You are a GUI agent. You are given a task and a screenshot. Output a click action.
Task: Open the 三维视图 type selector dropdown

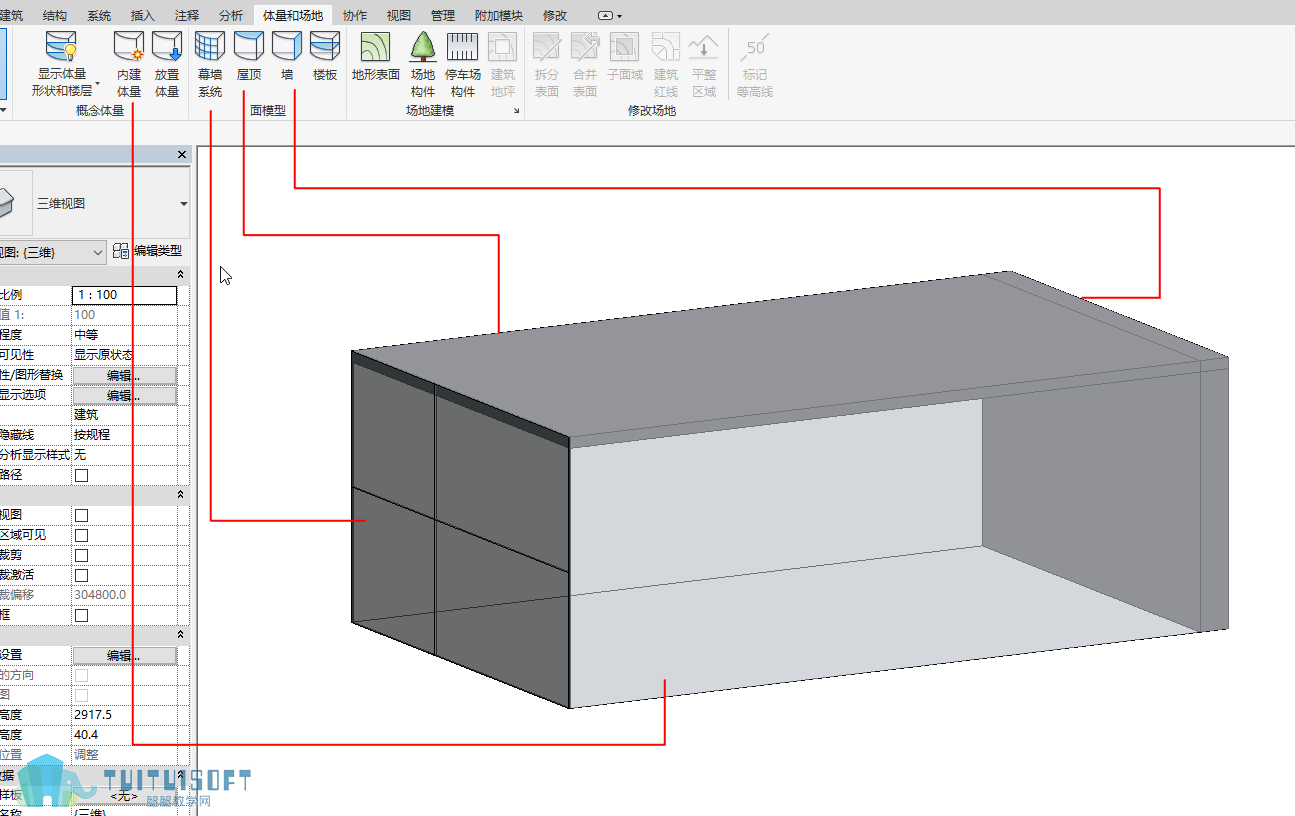click(x=184, y=203)
